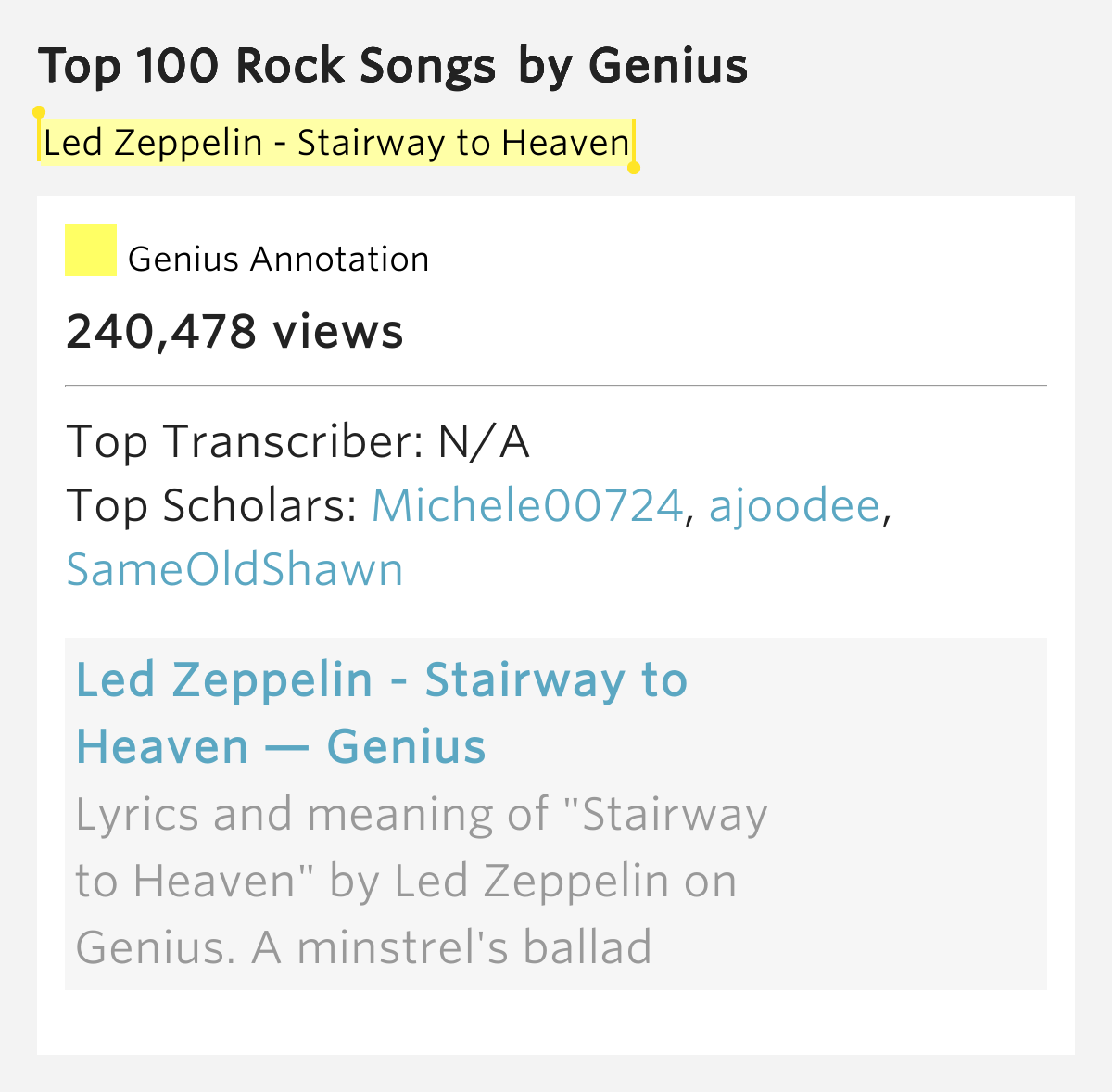Select the bottom-right yellow highlight handle
Viewport: 1112px width, 1092px height.
point(634,168)
